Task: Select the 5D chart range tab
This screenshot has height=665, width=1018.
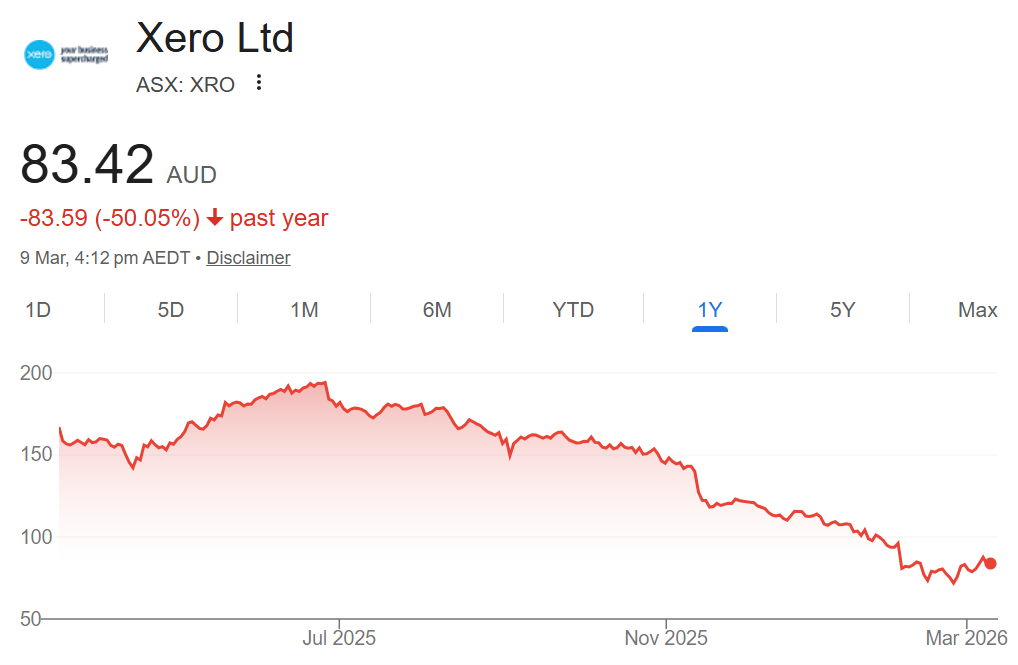Action: [x=171, y=310]
